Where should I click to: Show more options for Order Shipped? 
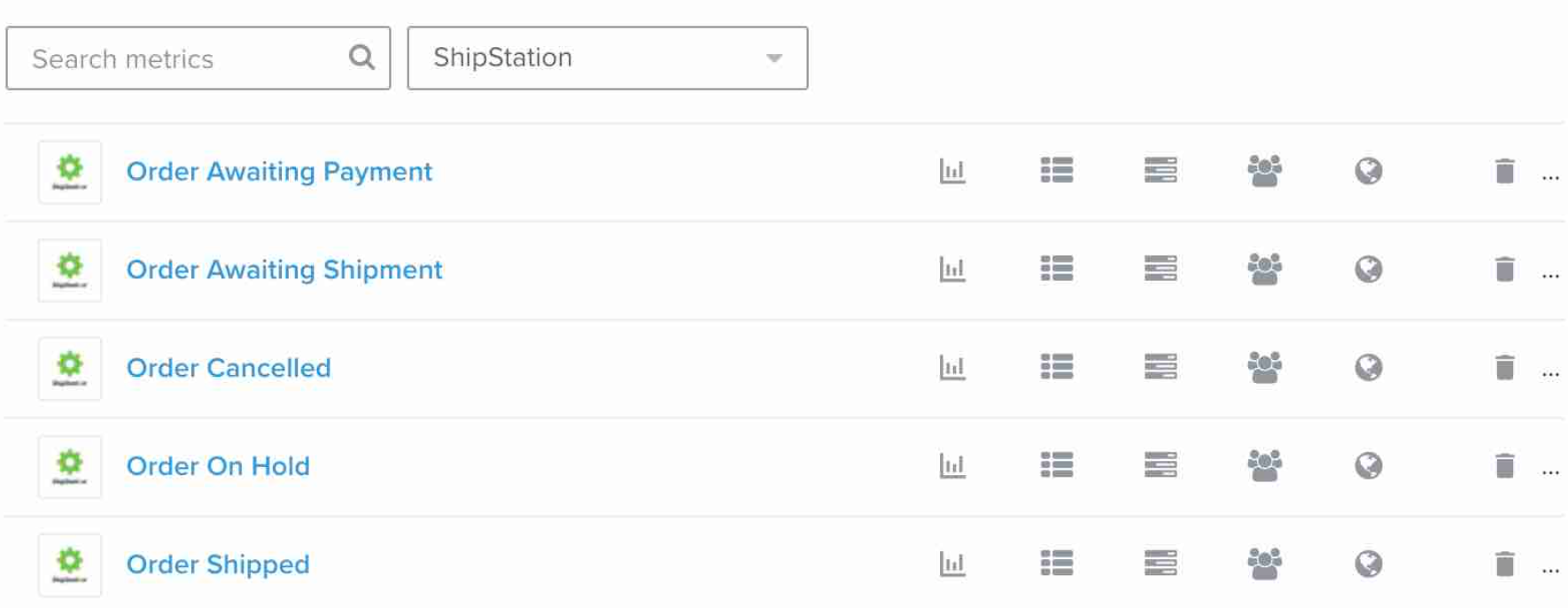point(1550,570)
